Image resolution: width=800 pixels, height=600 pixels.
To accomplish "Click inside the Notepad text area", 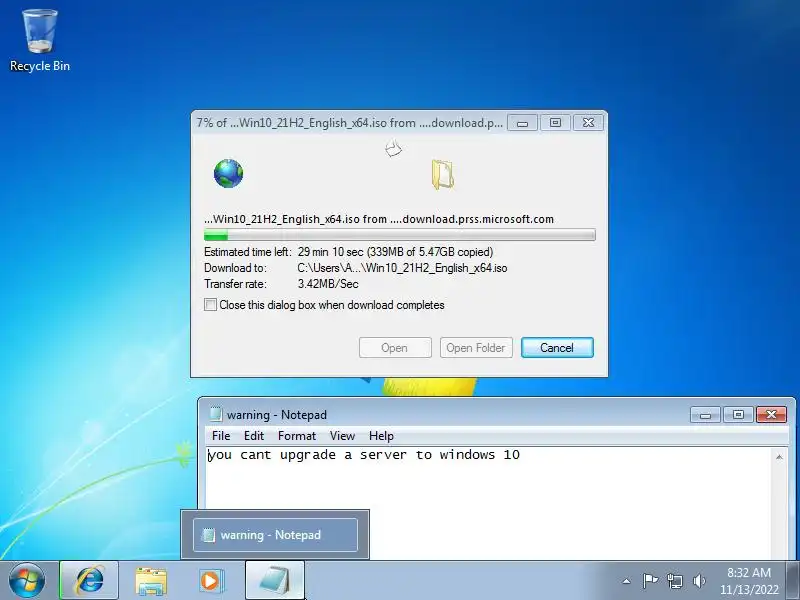I will pos(490,503).
